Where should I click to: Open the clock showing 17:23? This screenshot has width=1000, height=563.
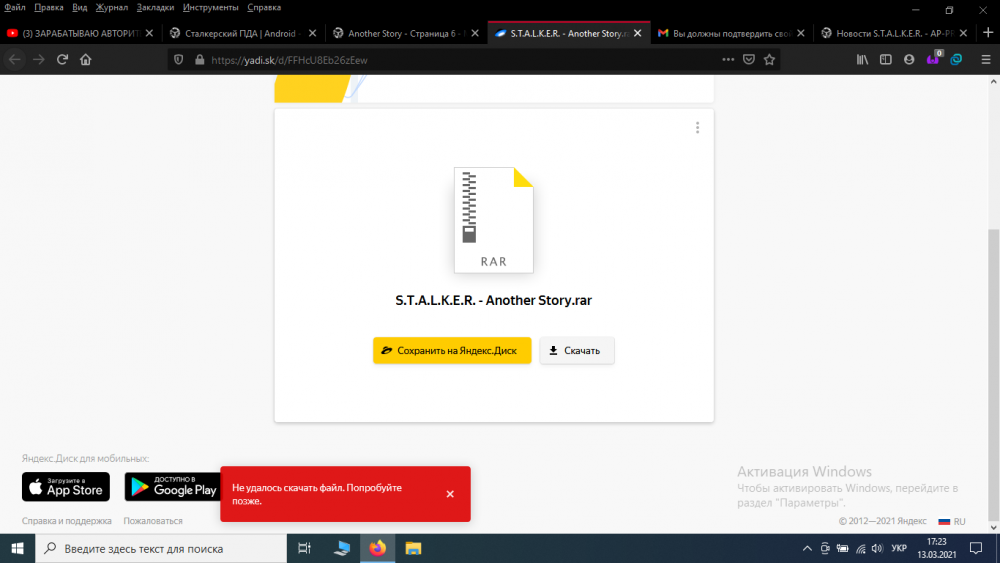click(937, 548)
